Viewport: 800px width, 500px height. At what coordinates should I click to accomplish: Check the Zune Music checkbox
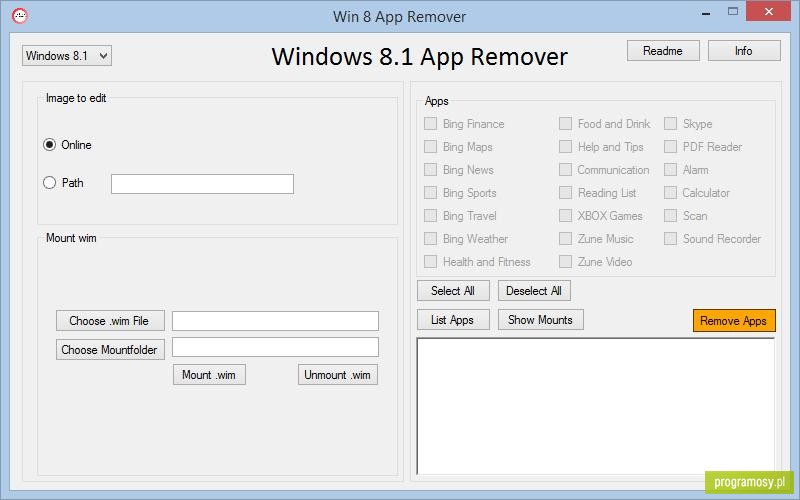(x=565, y=238)
